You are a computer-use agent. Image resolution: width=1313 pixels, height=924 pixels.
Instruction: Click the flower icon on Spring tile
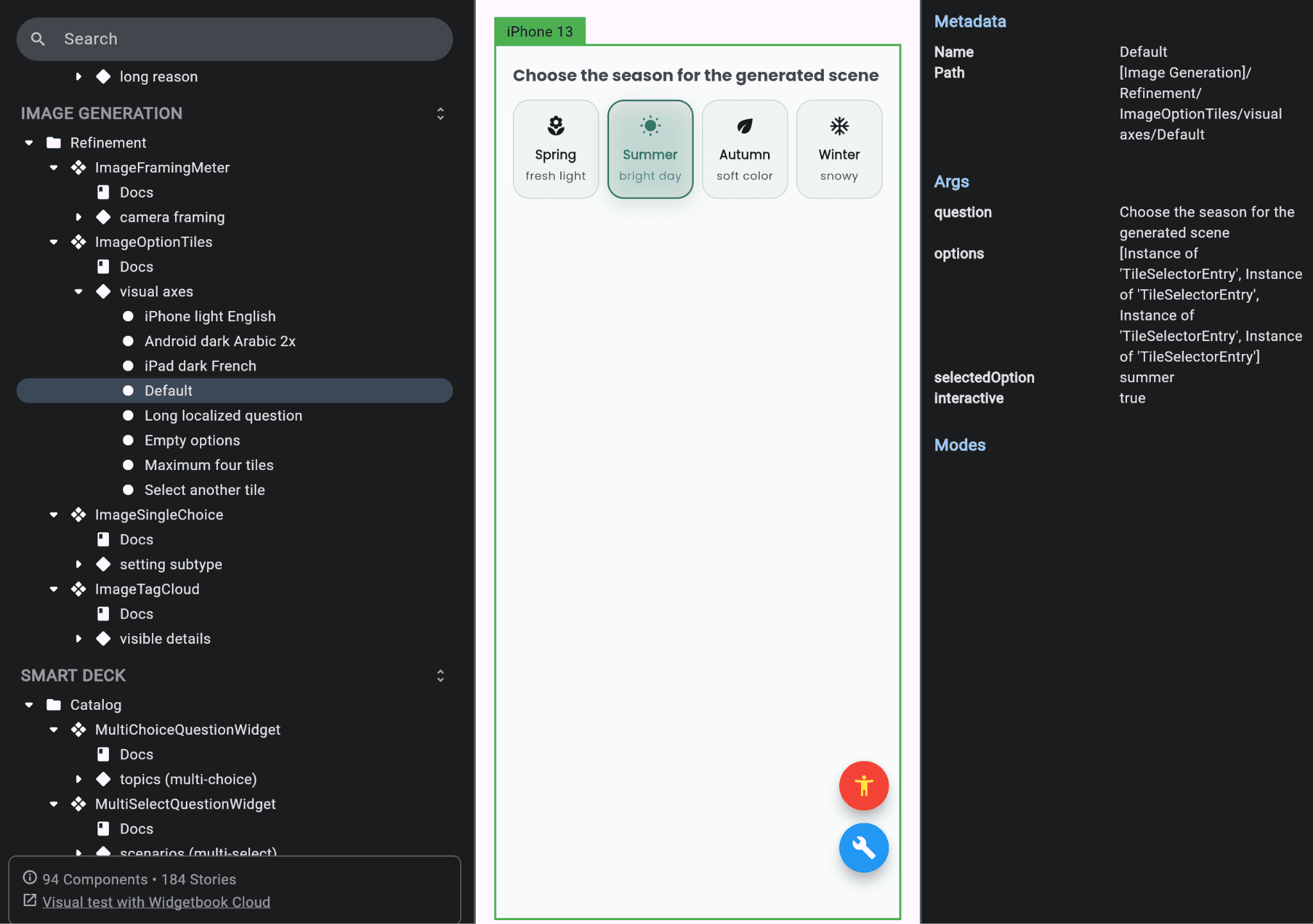tap(556, 126)
